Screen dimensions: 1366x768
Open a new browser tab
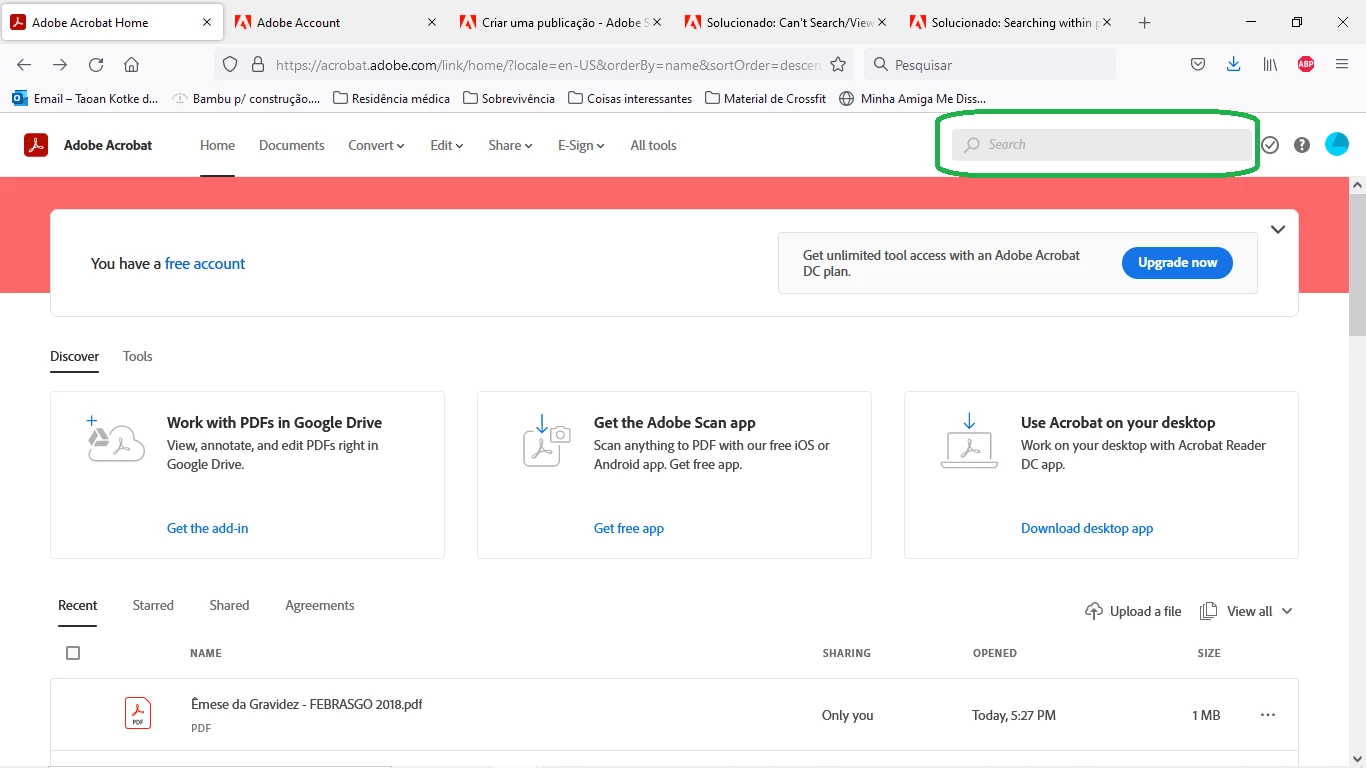click(x=1145, y=22)
